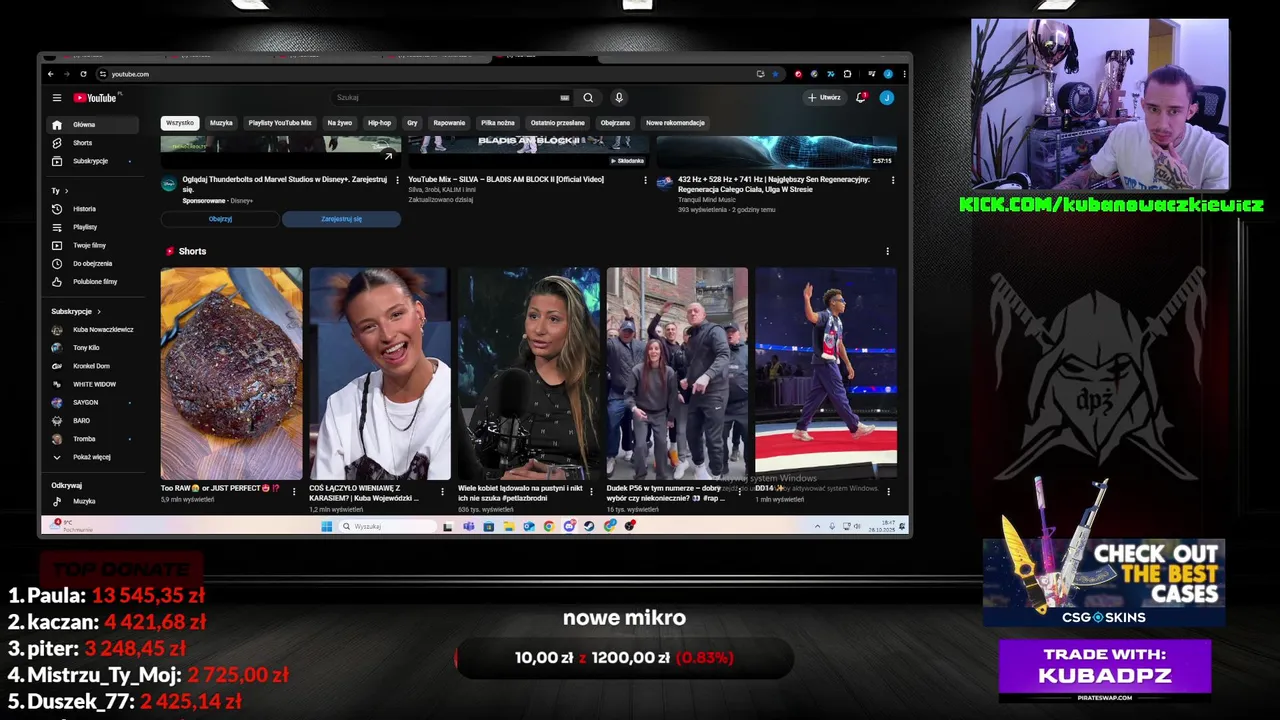This screenshot has height=720, width=1280.
Task: Open options for YouTube Mix SILVA video
Action: pos(645,180)
